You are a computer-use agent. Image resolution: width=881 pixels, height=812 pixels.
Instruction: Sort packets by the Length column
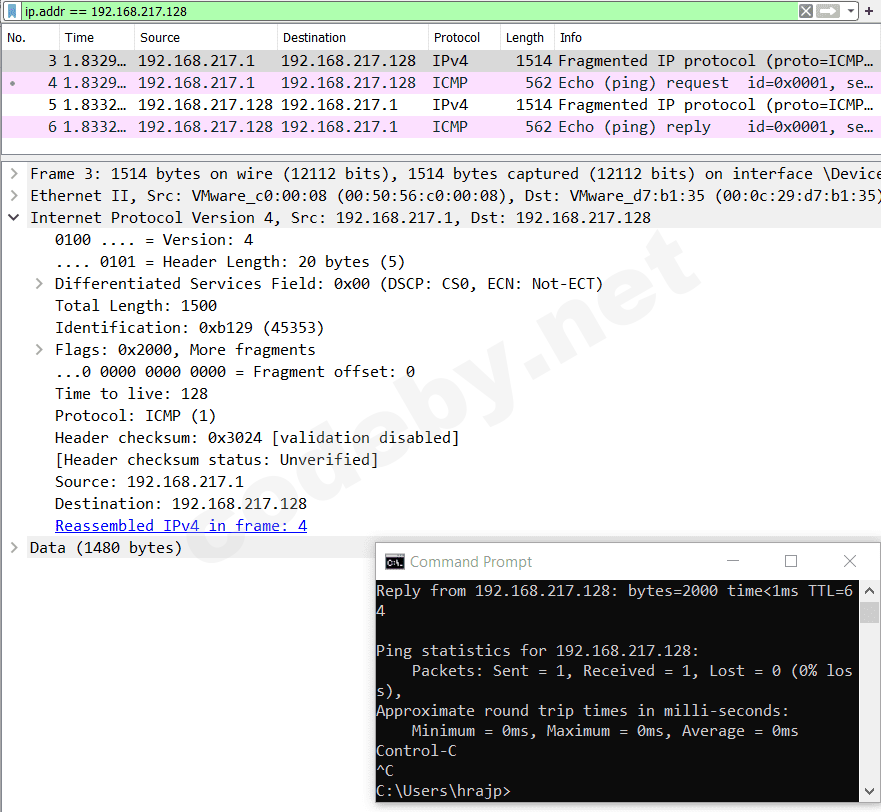[525, 37]
